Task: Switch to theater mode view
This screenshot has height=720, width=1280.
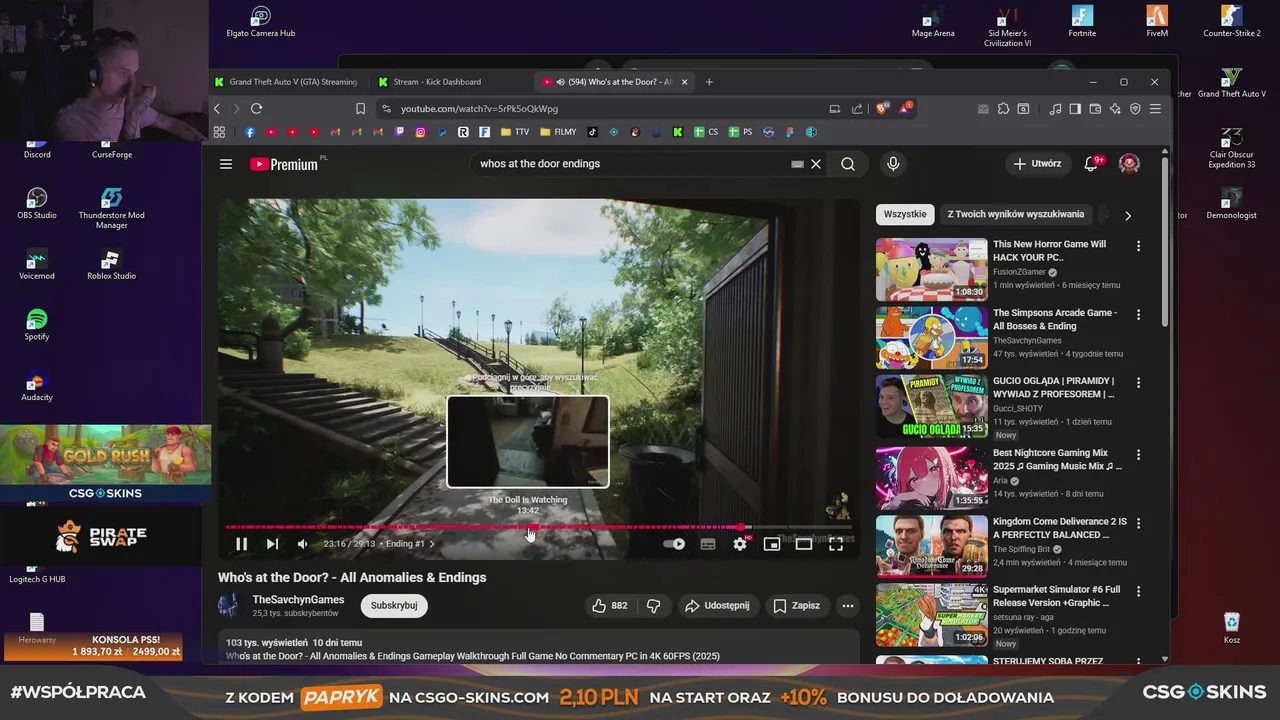Action: point(804,544)
